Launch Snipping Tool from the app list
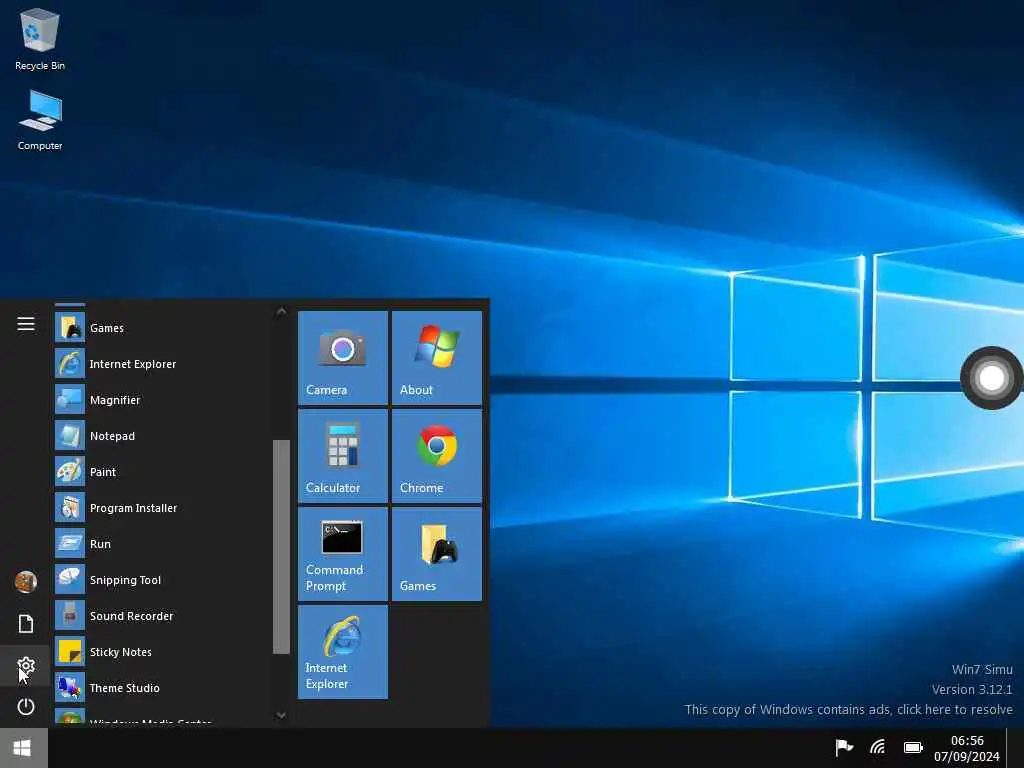The width and height of the screenshot is (1024, 768). [x=162, y=580]
